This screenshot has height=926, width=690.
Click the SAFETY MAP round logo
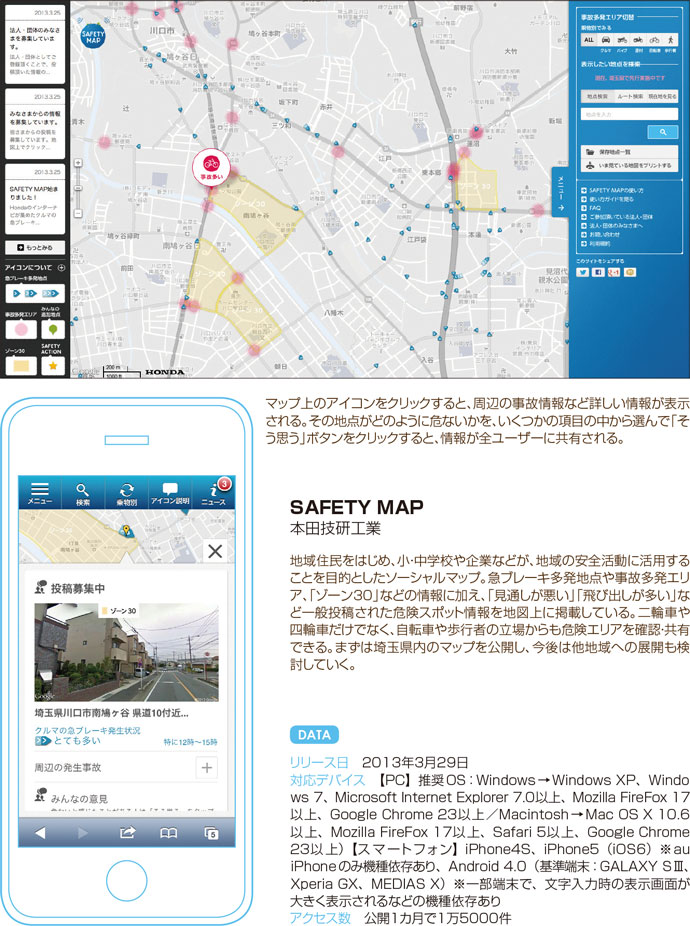[x=93, y=37]
